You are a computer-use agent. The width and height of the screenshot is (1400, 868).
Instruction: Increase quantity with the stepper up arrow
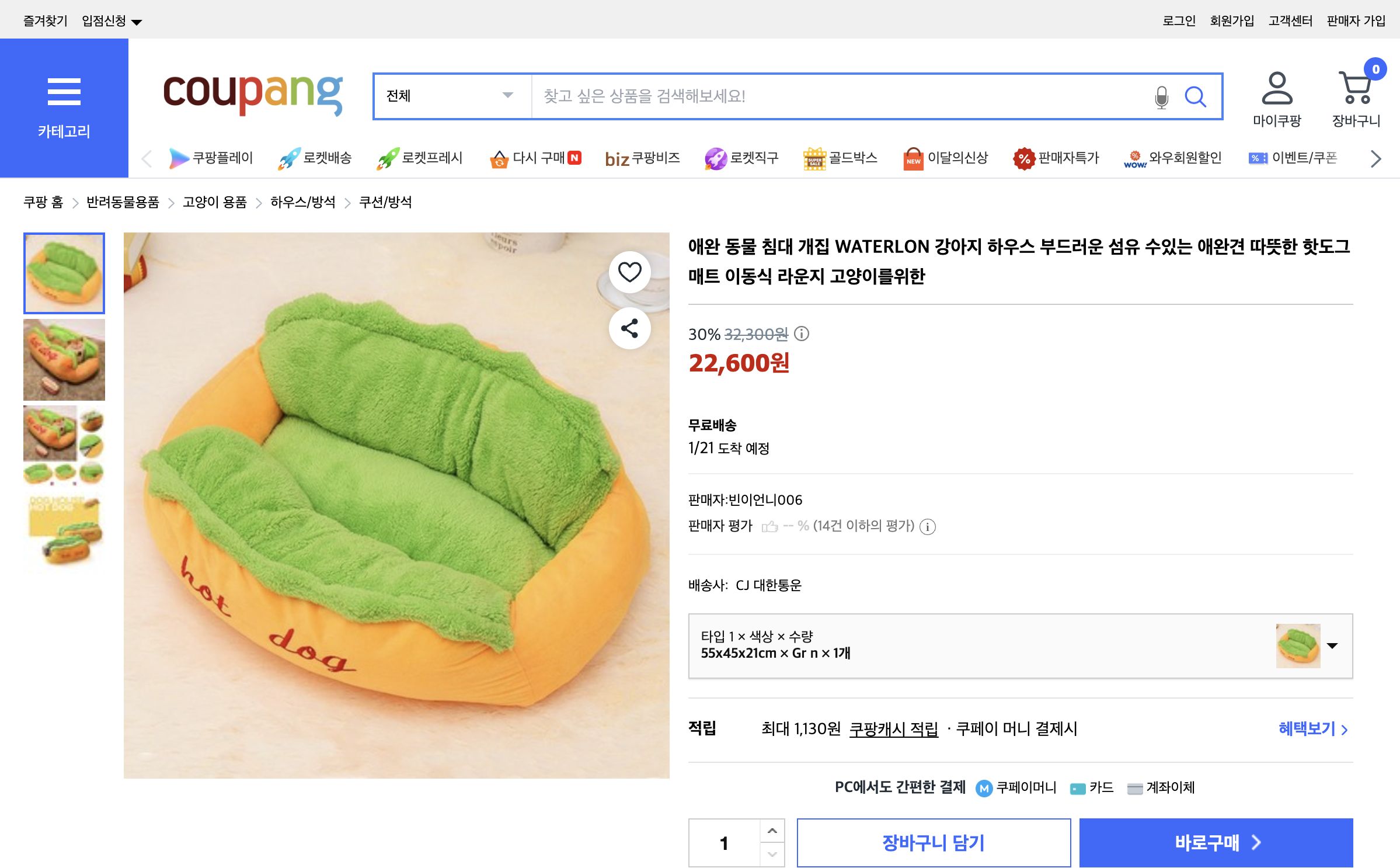point(772,829)
